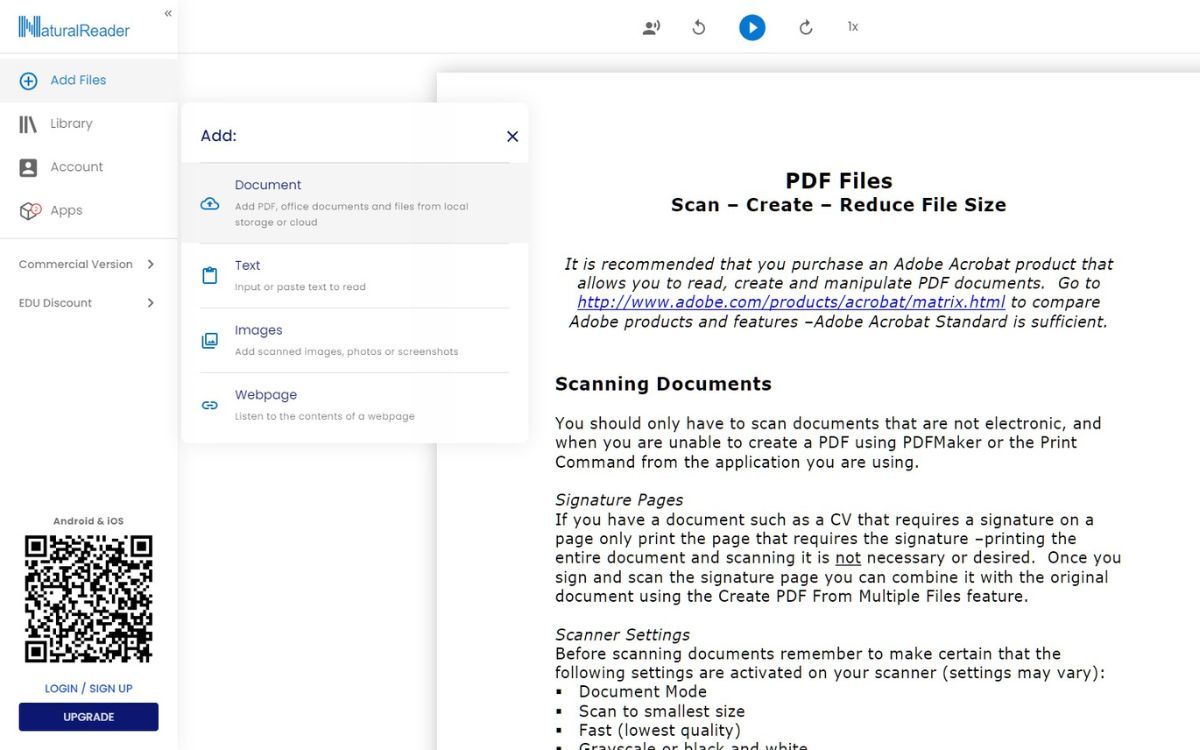Click the Add Files plus icon
This screenshot has height=750, width=1200.
(x=28, y=80)
